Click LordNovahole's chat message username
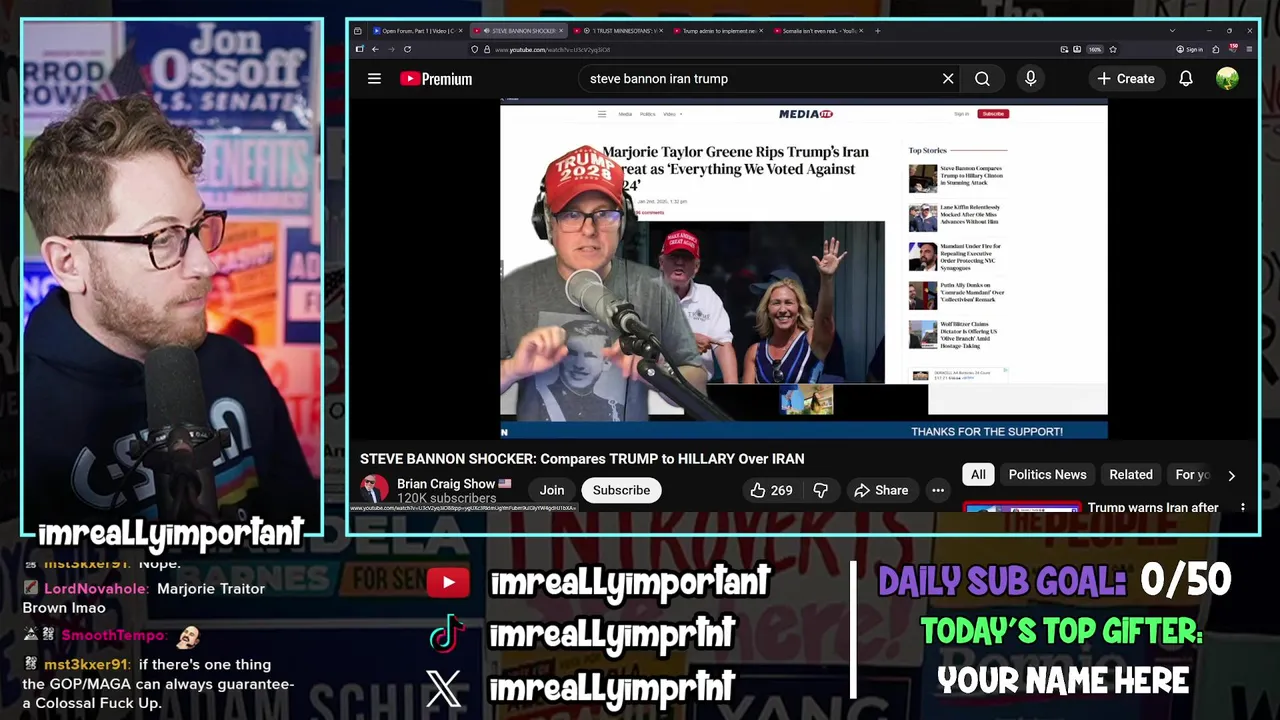Viewport: 1280px width, 720px height. (97, 589)
